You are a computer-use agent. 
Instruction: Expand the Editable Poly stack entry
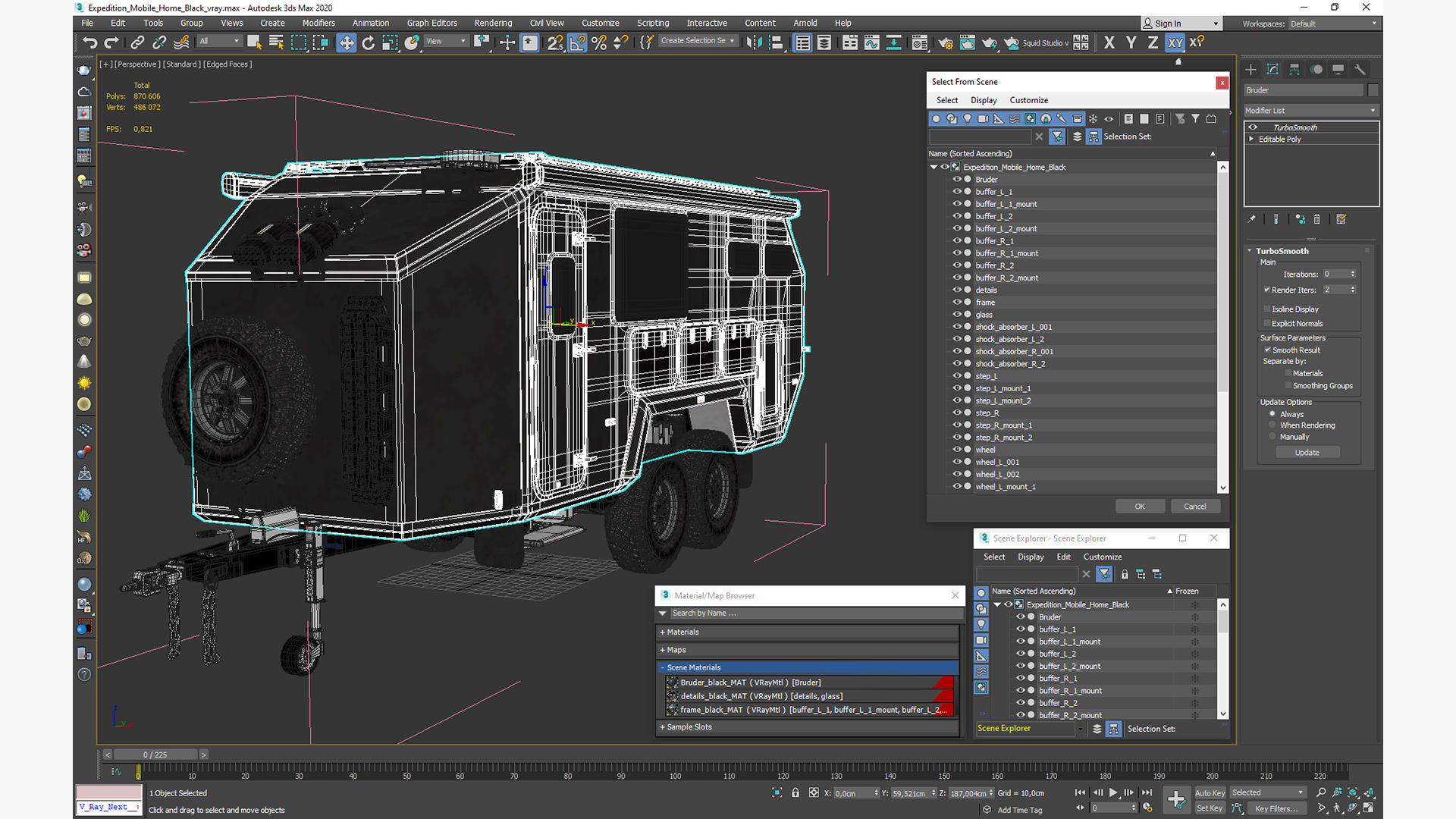pos(1251,140)
